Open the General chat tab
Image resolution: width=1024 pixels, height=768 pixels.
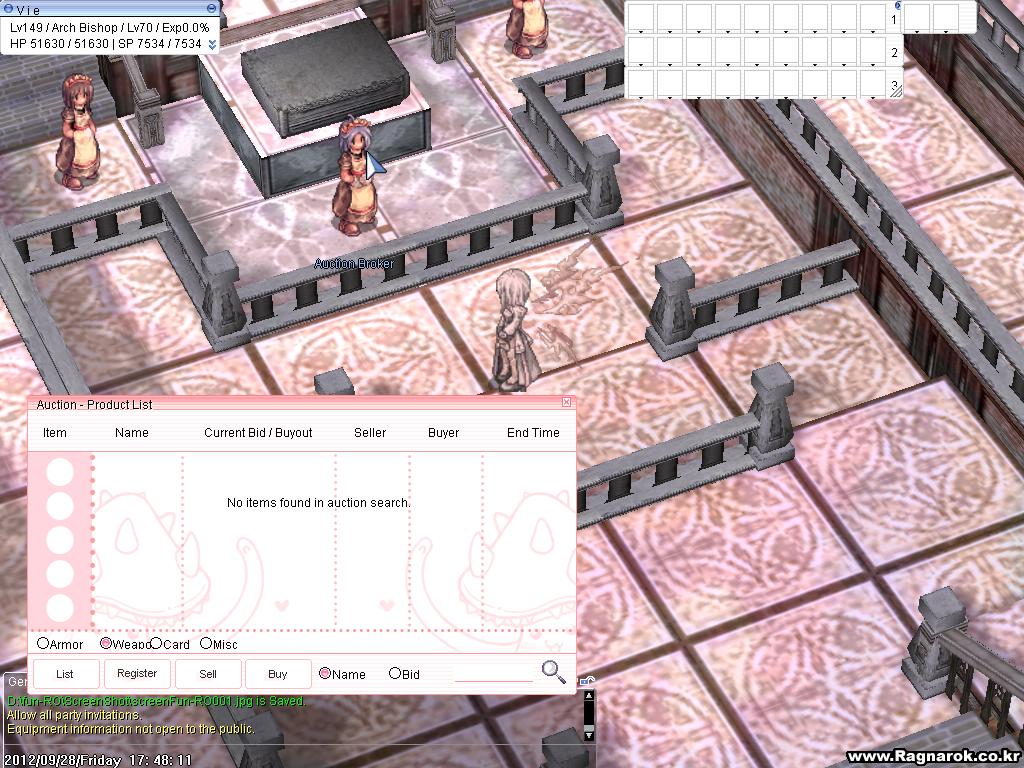tap(16, 681)
